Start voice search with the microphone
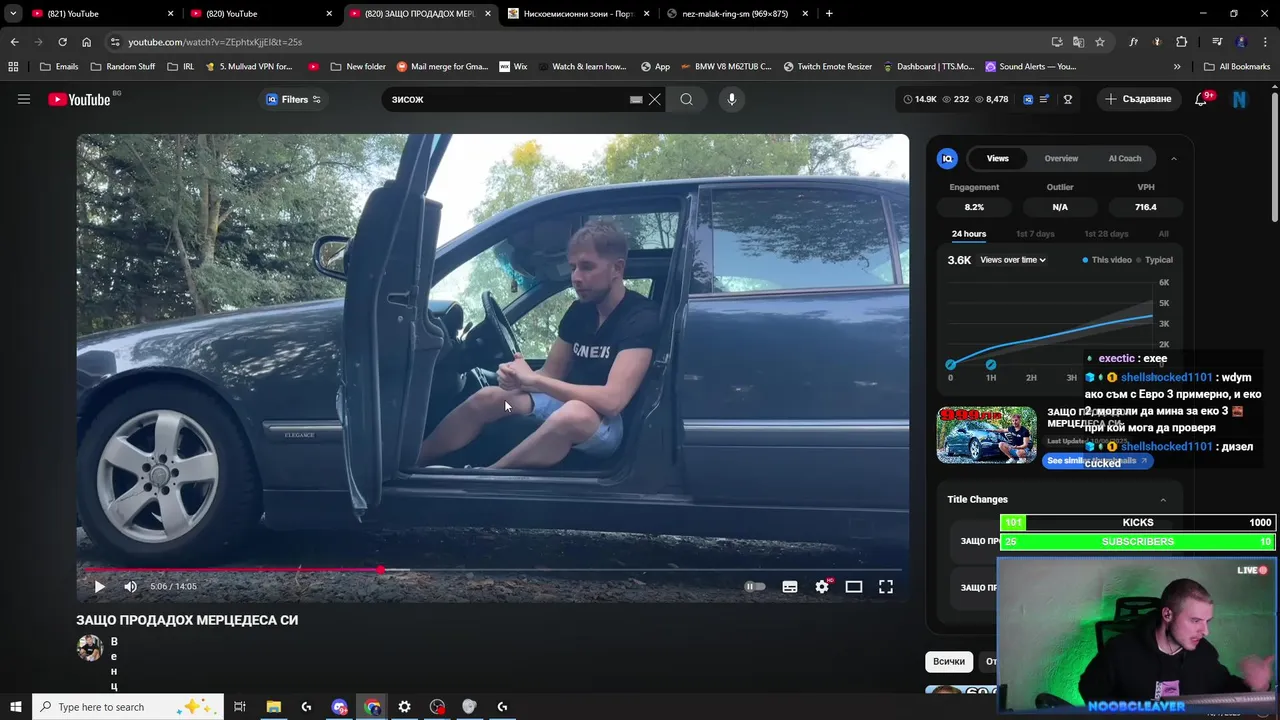Image resolution: width=1280 pixels, height=720 pixels. click(731, 99)
